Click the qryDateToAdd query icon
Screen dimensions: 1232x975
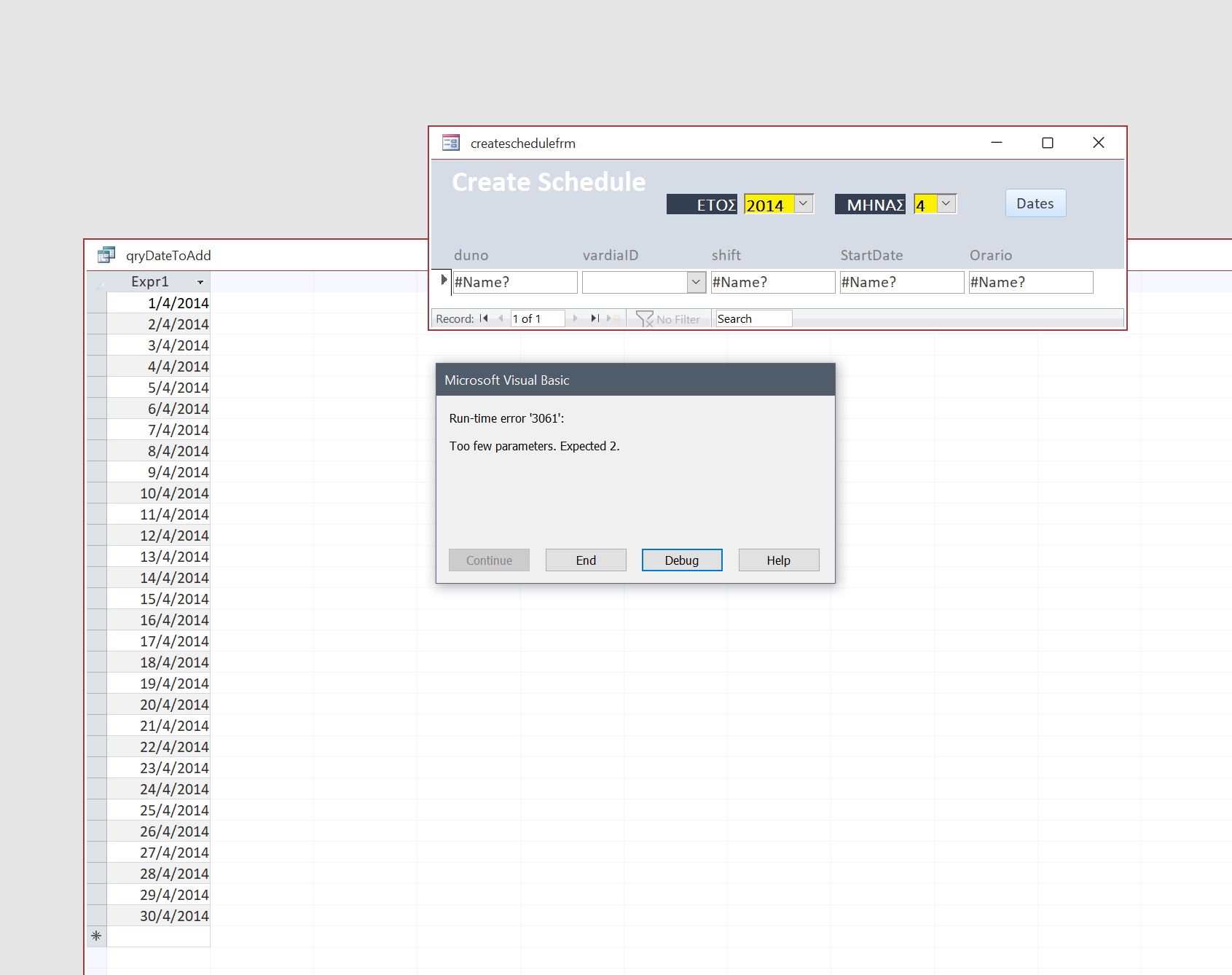(106, 255)
